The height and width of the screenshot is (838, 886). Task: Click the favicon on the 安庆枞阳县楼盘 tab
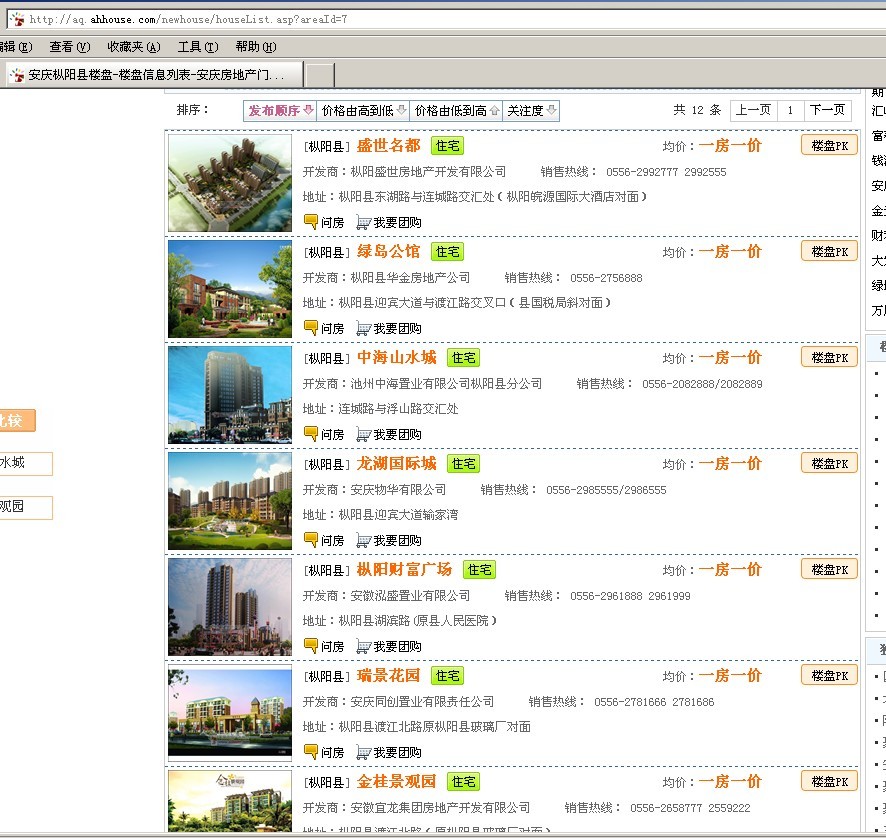(18, 75)
